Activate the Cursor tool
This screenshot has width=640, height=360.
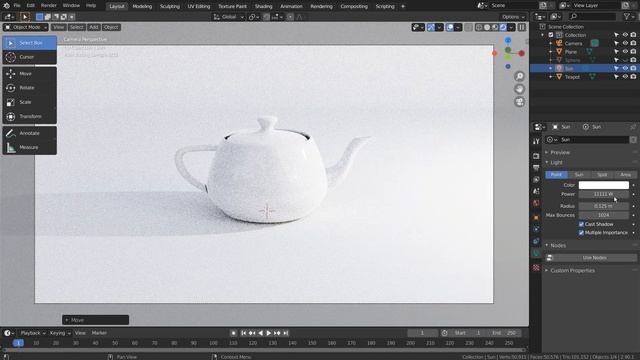tap(29, 57)
